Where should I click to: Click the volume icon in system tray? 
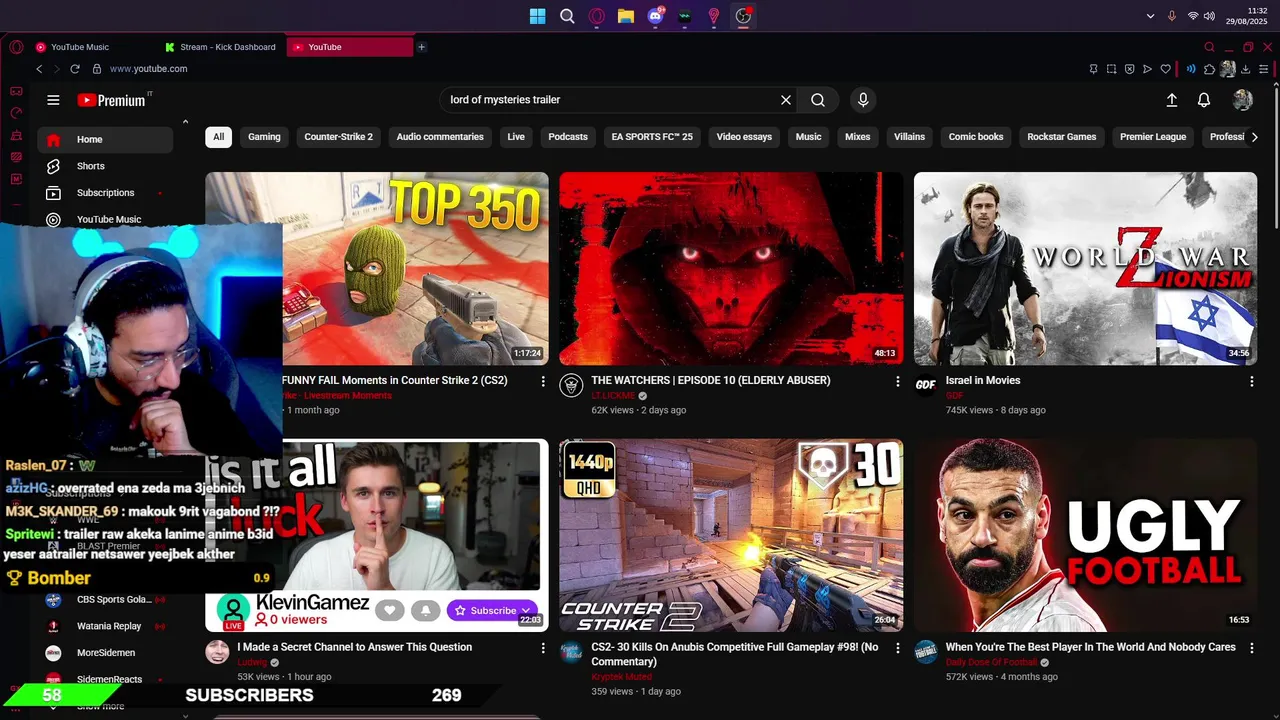[x=1209, y=16]
